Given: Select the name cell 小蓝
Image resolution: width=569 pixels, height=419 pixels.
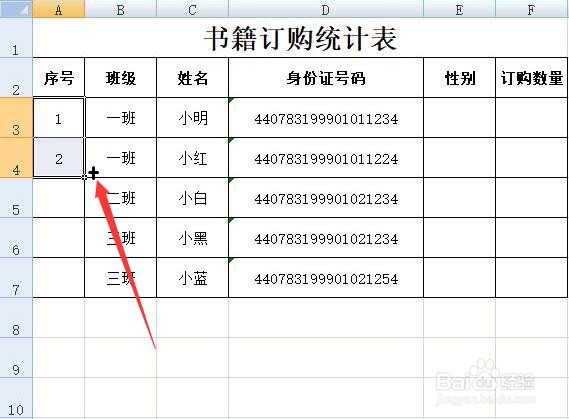Looking at the screenshot, I should pos(192,278).
